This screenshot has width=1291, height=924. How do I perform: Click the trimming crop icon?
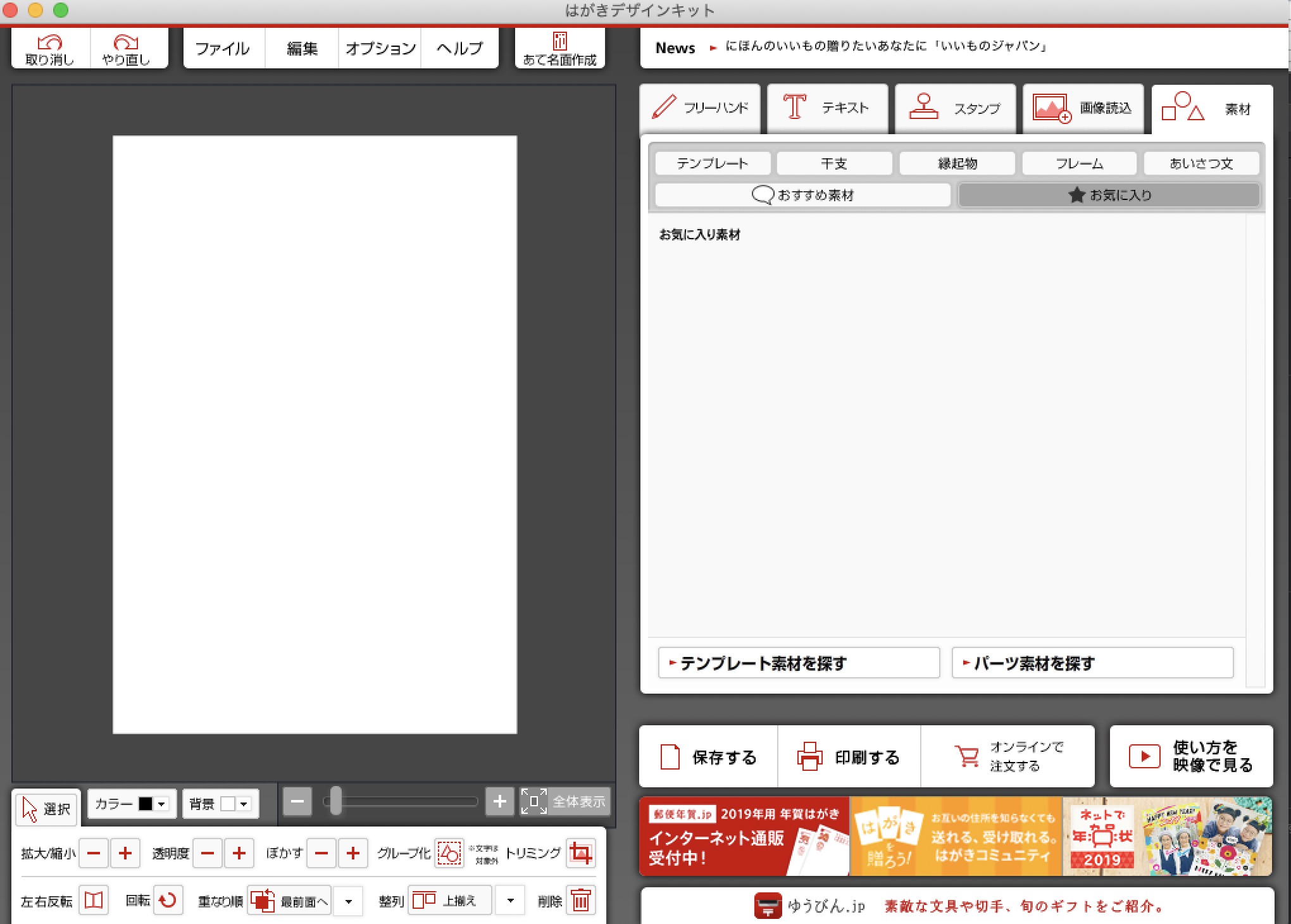[580, 853]
